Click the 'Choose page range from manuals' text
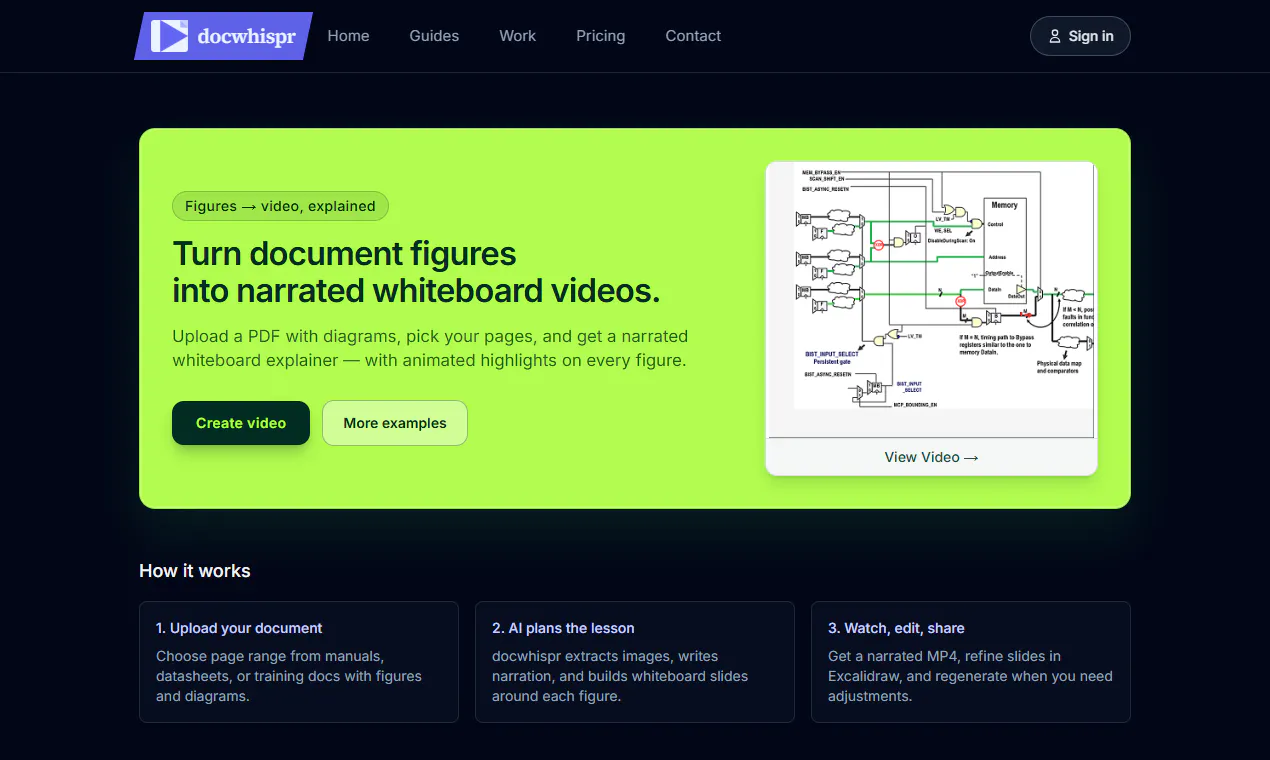The image size is (1270, 760). pos(289,676)
